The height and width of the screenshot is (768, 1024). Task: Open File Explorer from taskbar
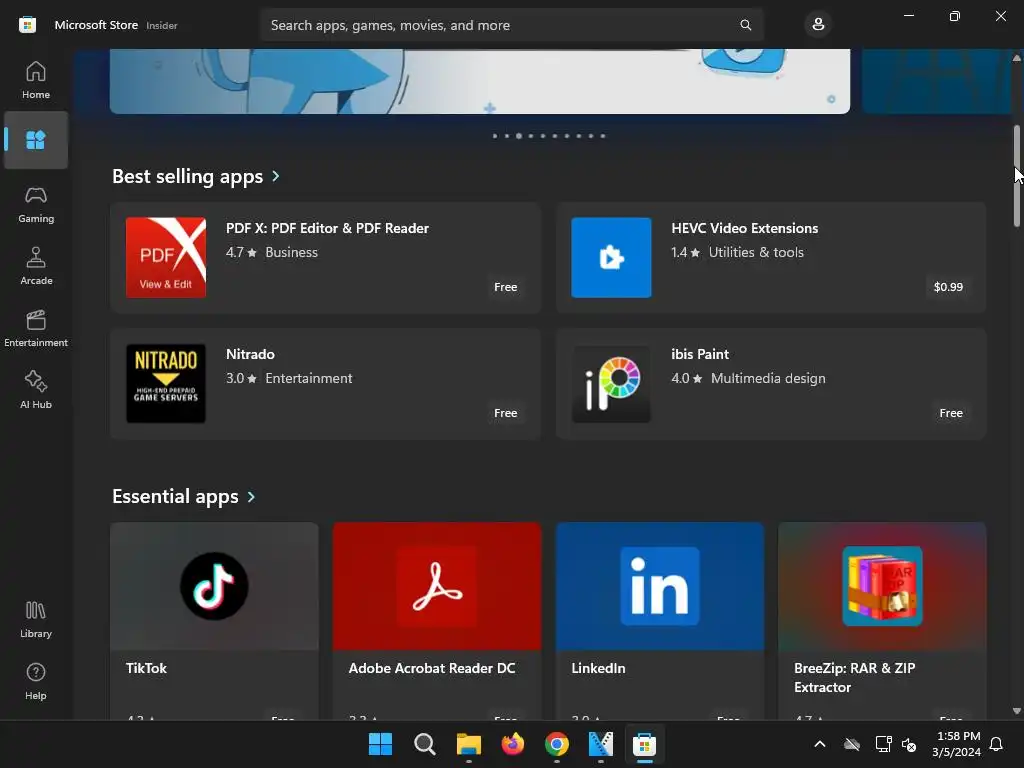click(x=469, y=744)
